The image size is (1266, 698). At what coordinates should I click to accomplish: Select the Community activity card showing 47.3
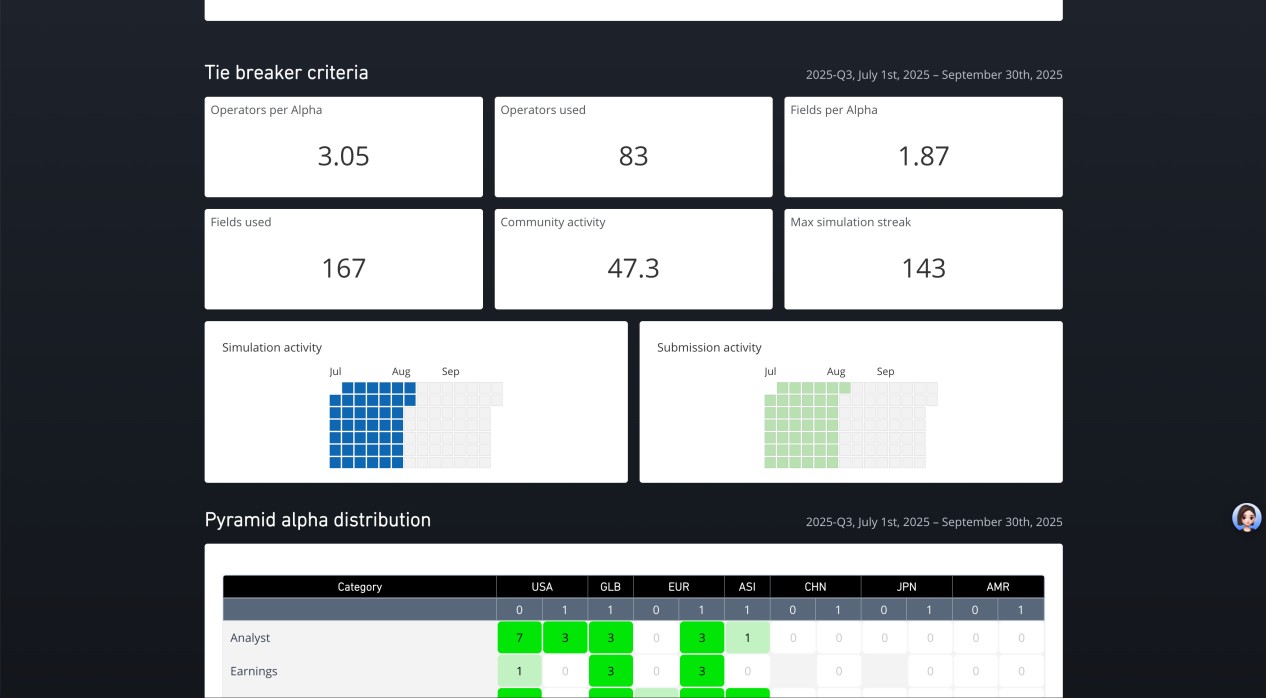tap(633, 259)
